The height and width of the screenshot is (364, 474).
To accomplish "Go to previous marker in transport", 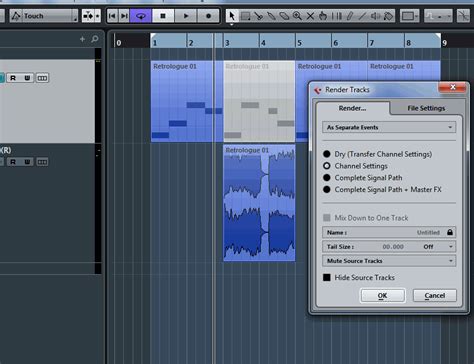I will pyautogui.click(x=112, y=16).
